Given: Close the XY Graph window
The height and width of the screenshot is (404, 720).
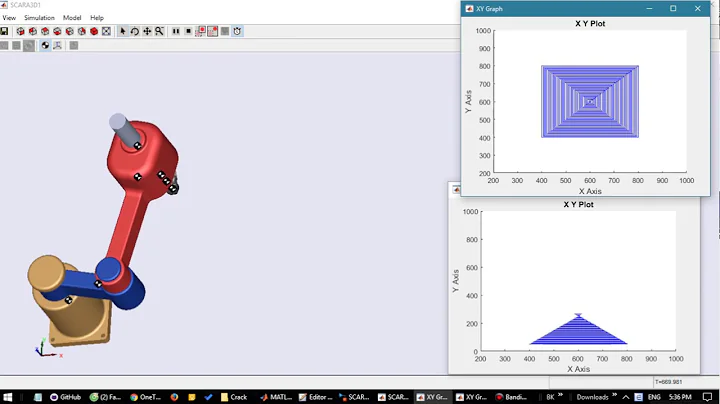Looking at the screenshot, I should tap(698, 9).
